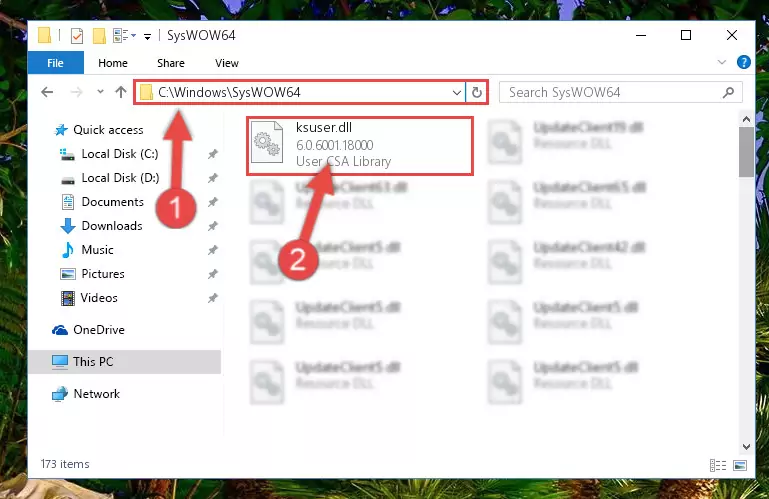The width and height of the screenshot is (769, 499).
Task: Select This PC in navigation pane
Action: (125, 362)
